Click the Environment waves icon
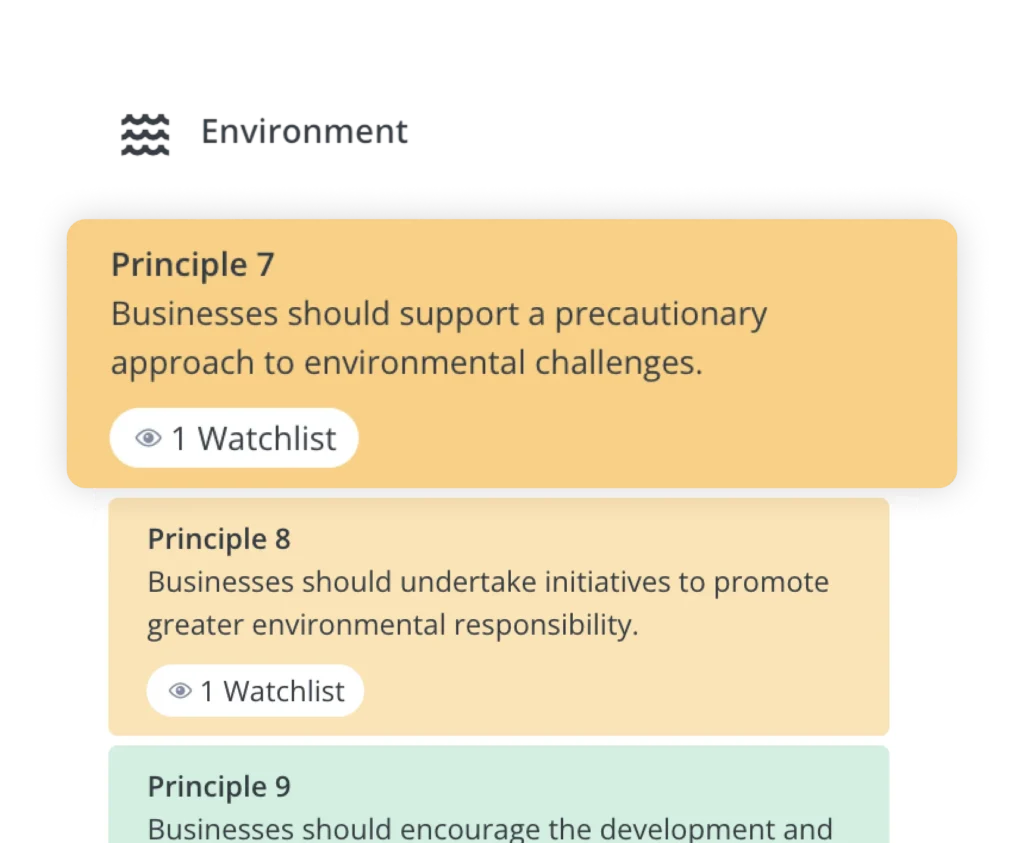 coord(145,135)
